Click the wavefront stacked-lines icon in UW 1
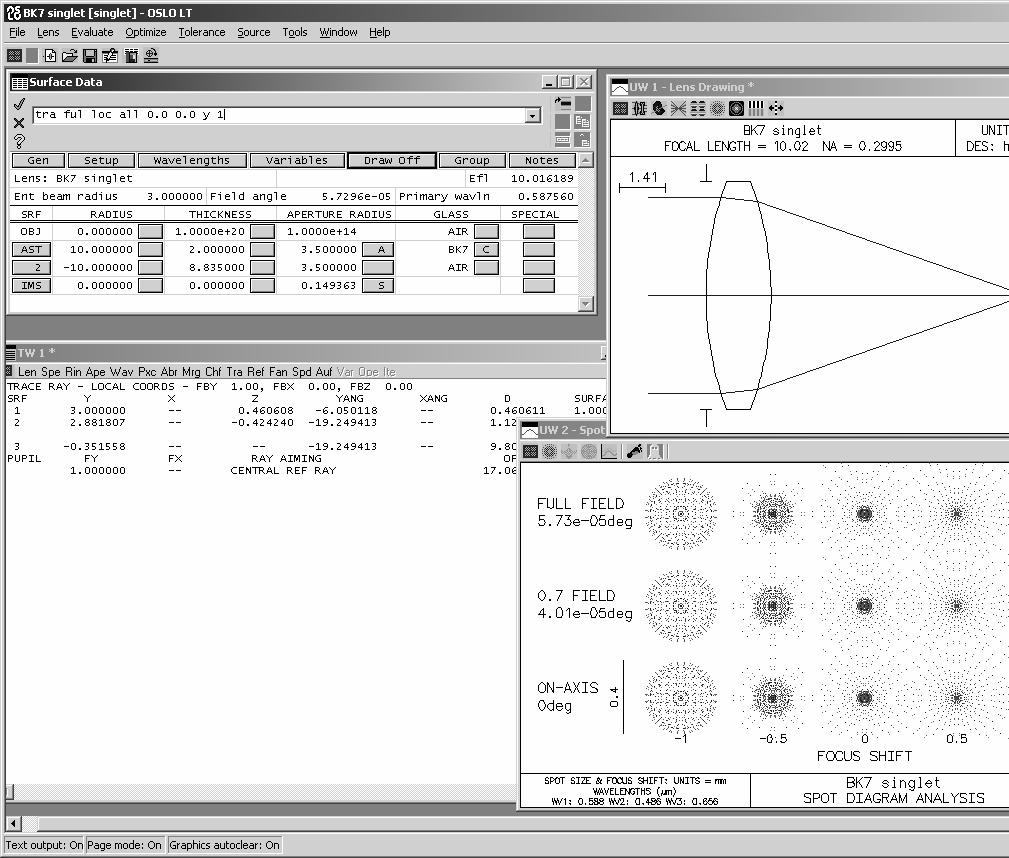This screenshot has height=858, width=1009. point(698,108)
